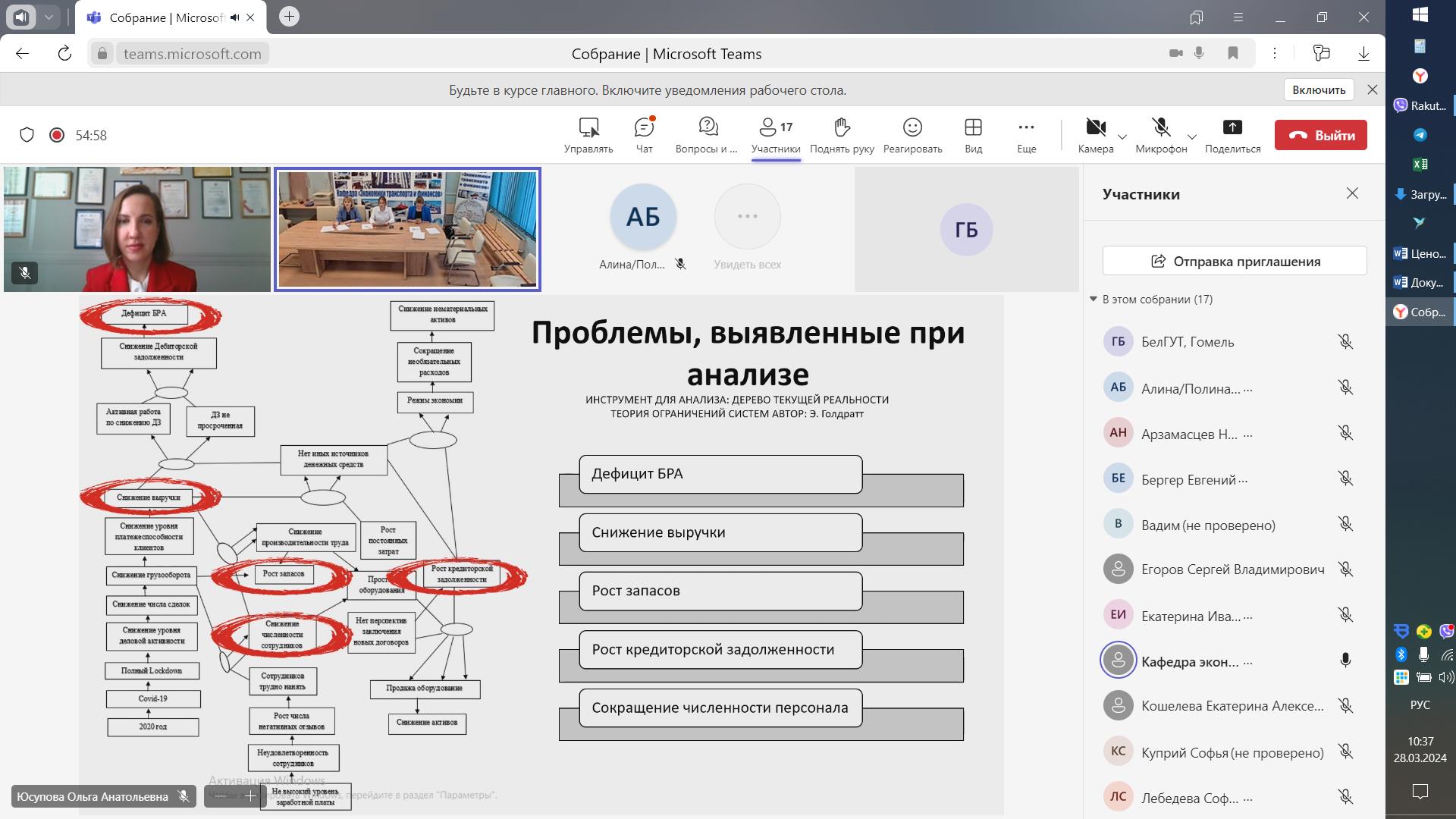This screenshot has width=1456, height=819.
Task: Mute the Собрание tab audio icon
Action: (x=234, y=17)
